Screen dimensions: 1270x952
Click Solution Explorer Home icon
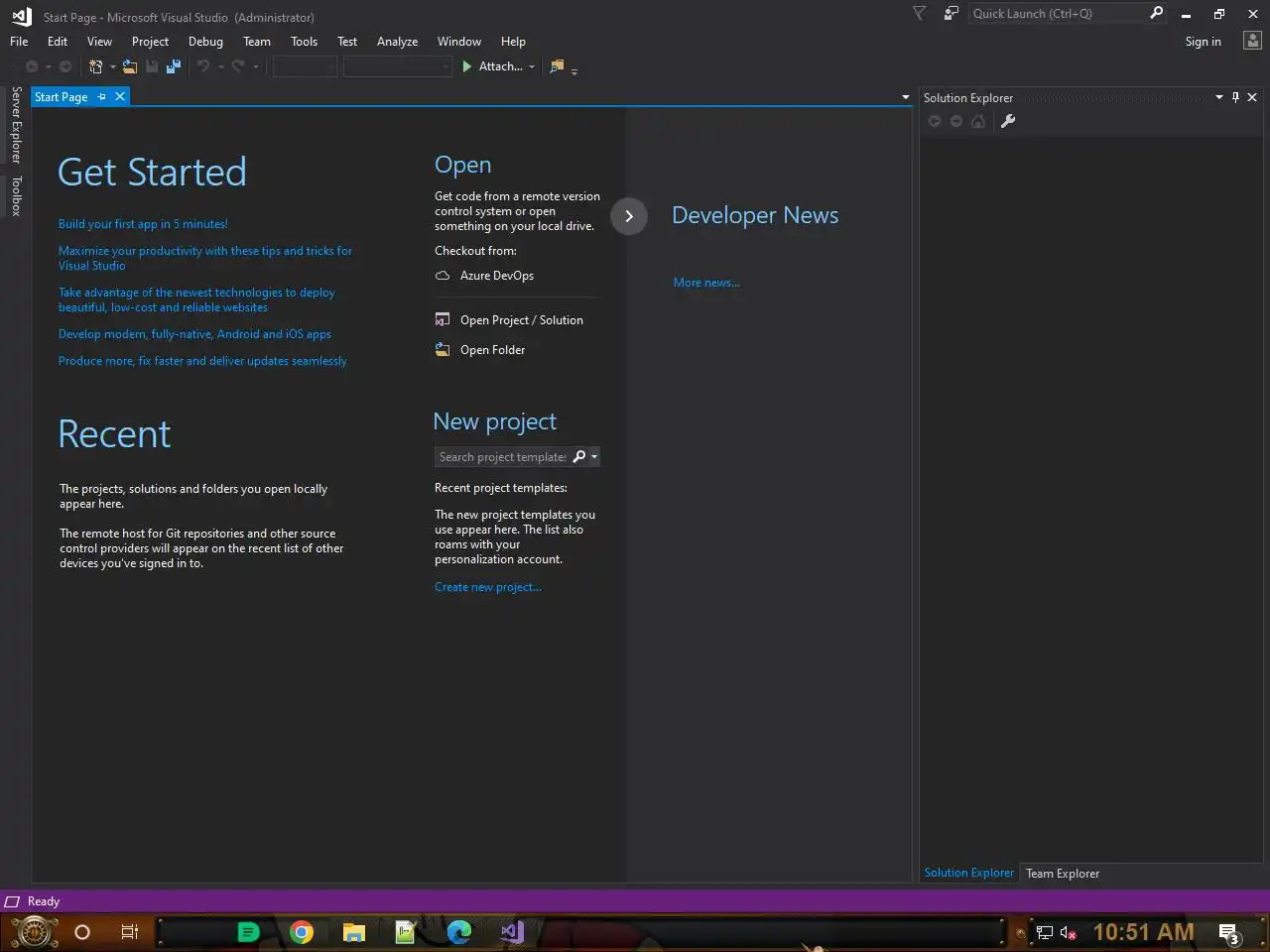point(978,121)
